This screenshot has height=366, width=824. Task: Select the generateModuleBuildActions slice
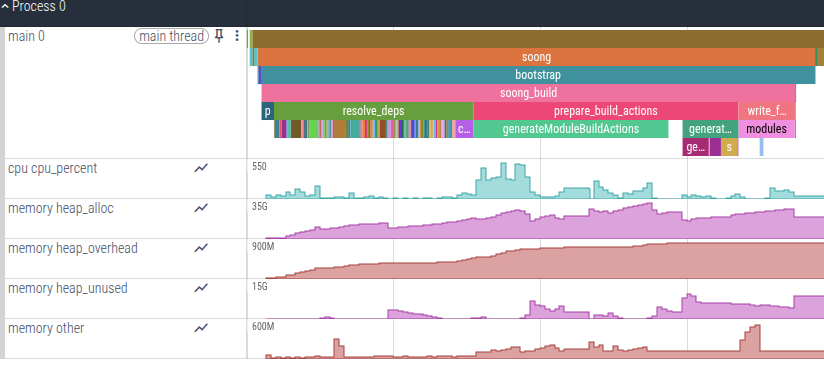(x=571, y=129)
